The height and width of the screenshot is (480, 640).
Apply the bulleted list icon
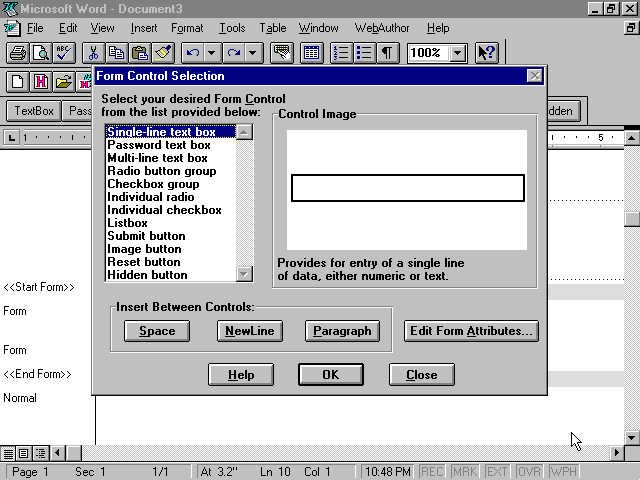click(364, 53)
